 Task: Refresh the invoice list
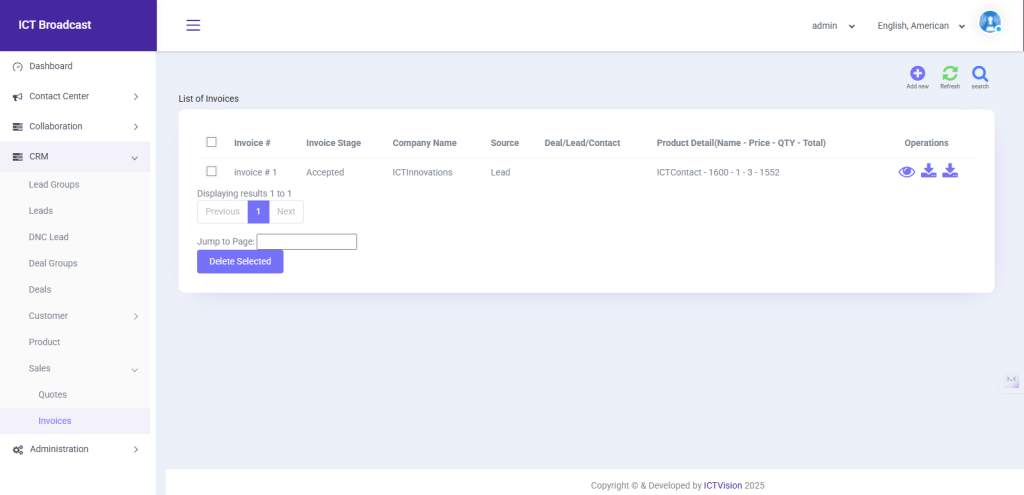(949, 74)
